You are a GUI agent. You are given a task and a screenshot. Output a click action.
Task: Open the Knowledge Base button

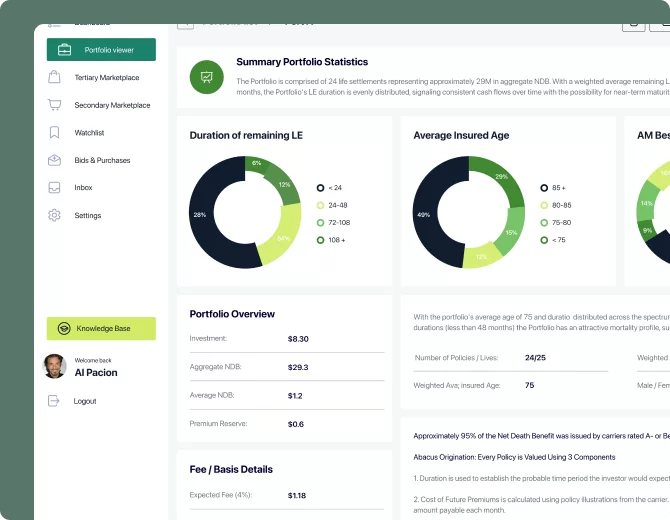[101, 329]
